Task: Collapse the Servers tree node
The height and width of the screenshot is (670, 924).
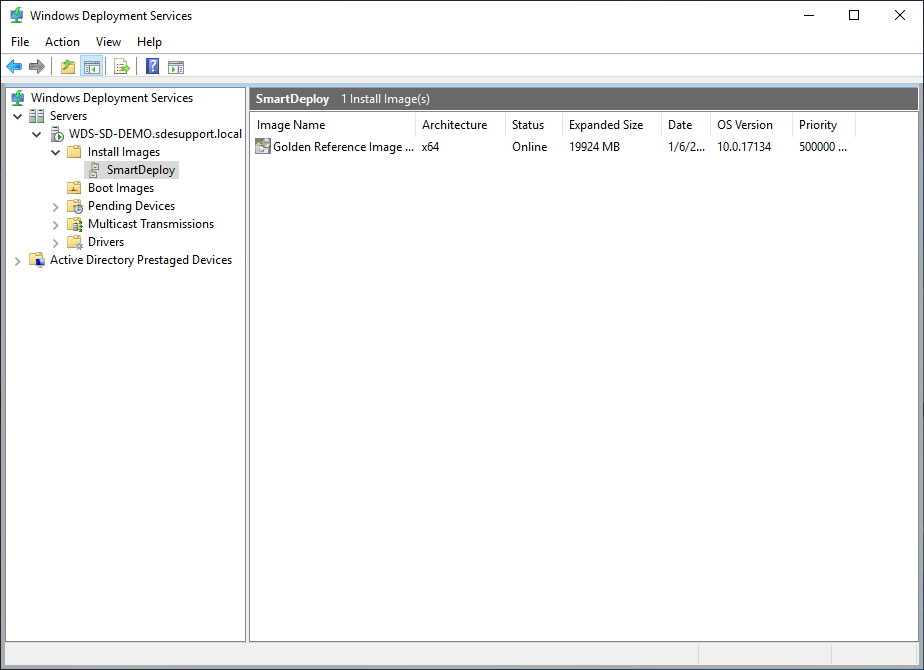Action: [18, 116]
